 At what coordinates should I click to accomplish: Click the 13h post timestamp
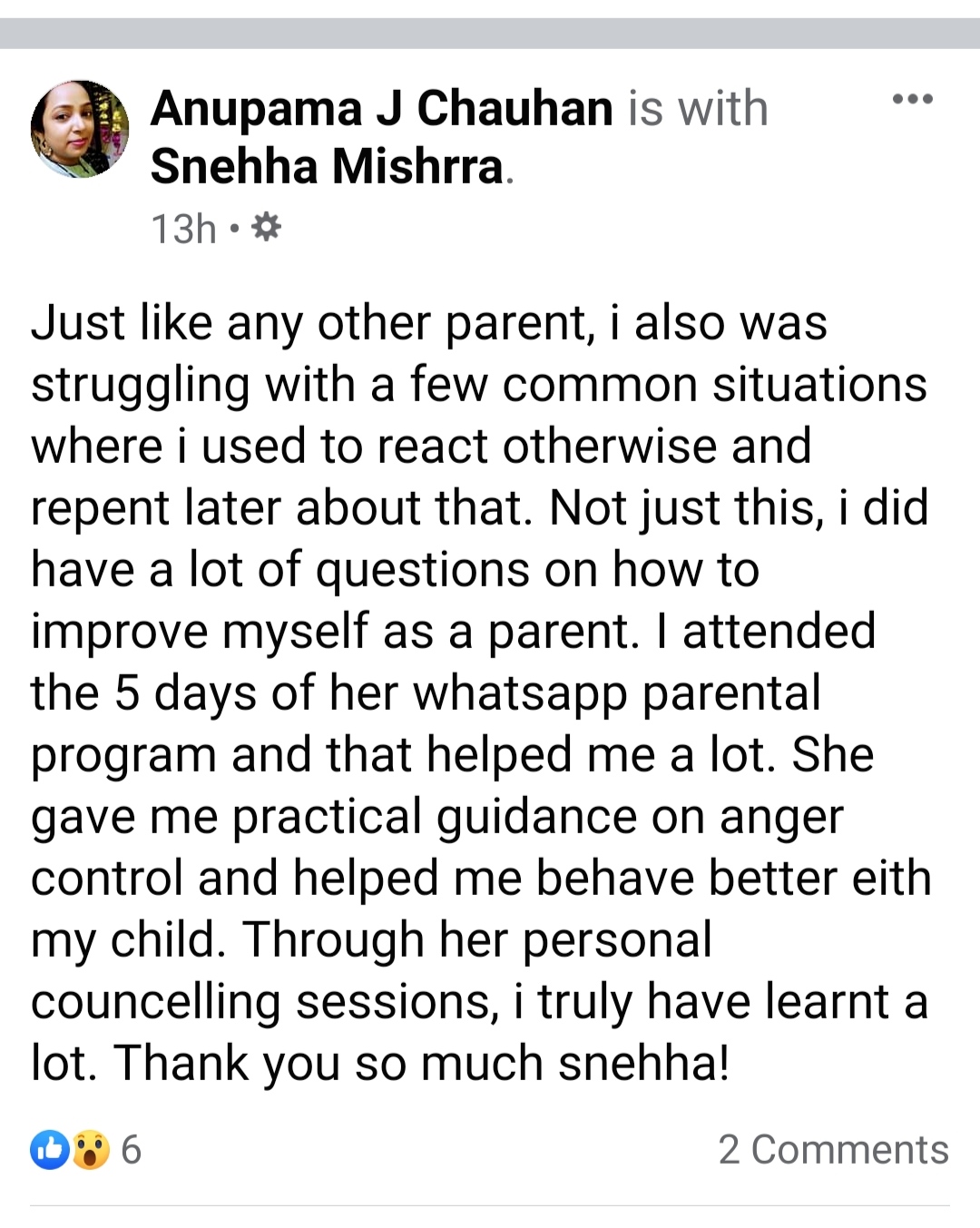click(x=183, y=229)
